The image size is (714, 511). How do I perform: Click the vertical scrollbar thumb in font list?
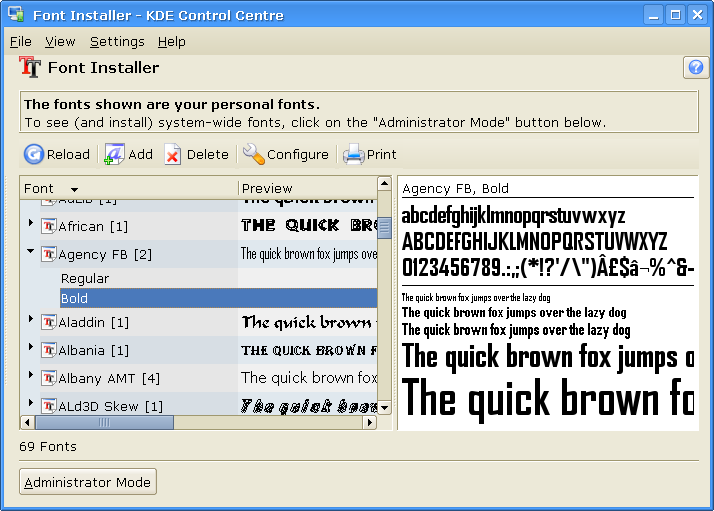coord(384,228)
